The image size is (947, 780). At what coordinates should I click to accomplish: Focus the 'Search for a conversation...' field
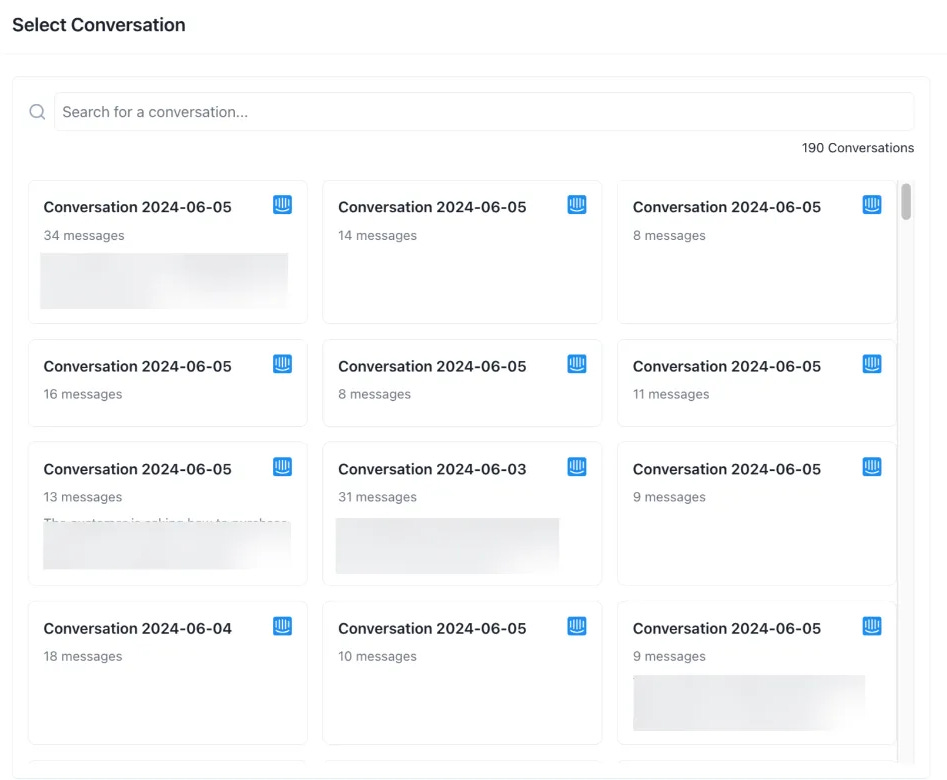484,112
